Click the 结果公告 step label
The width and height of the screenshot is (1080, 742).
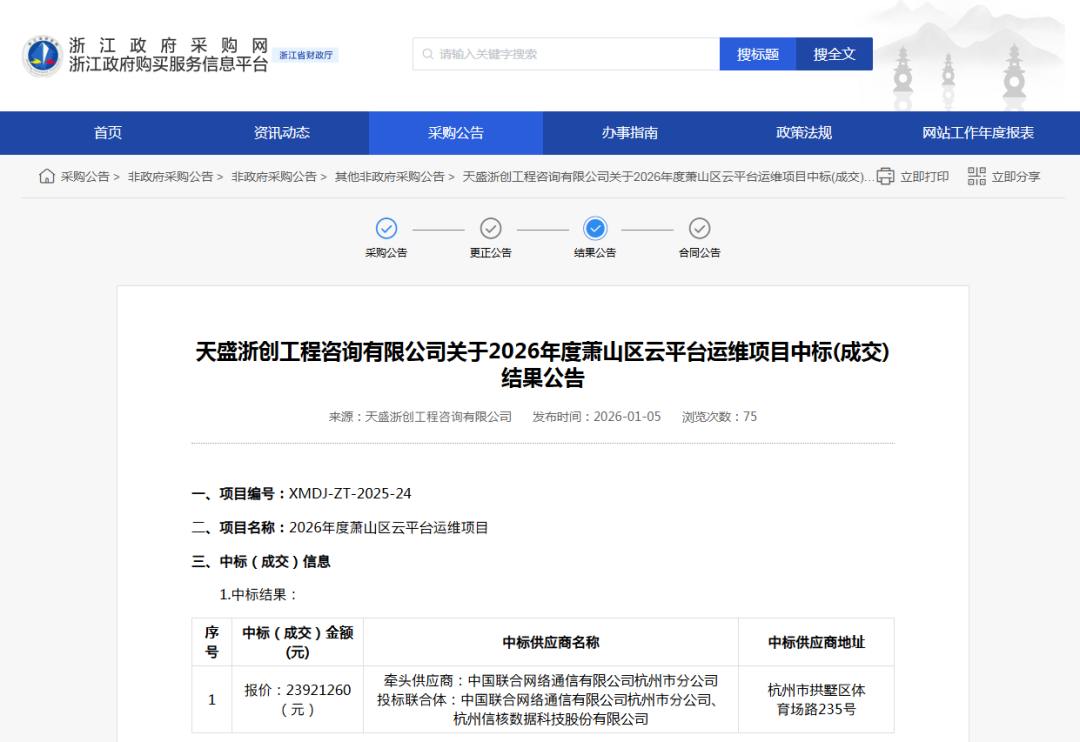point(595,253)
